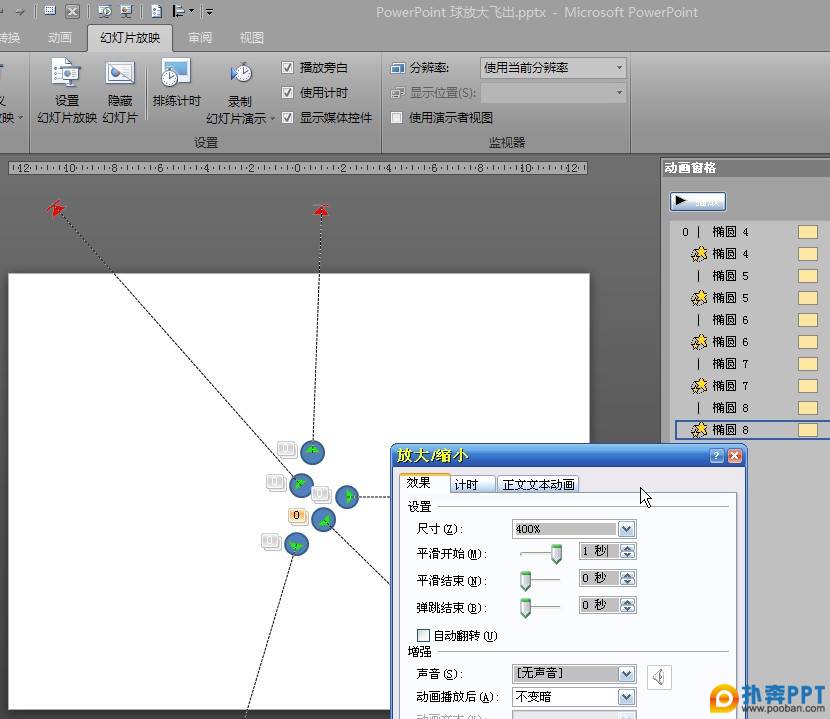Screen dimensions: 830x719
Task: Toggle the 使用计时 checkbox
Action: click(x=287, y=93)
